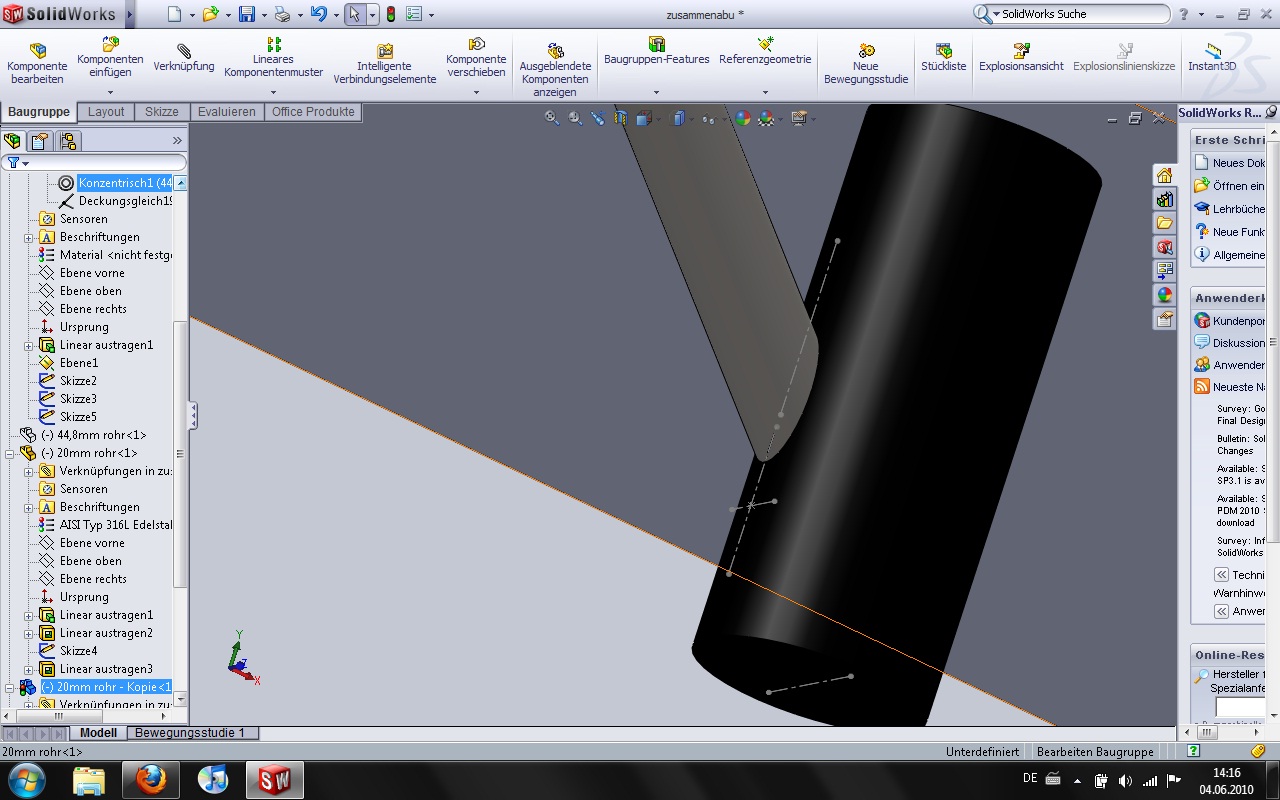Click the Undo arrow icon
The height and width of the screenshot is (800, 1280).
click(318, 14)
